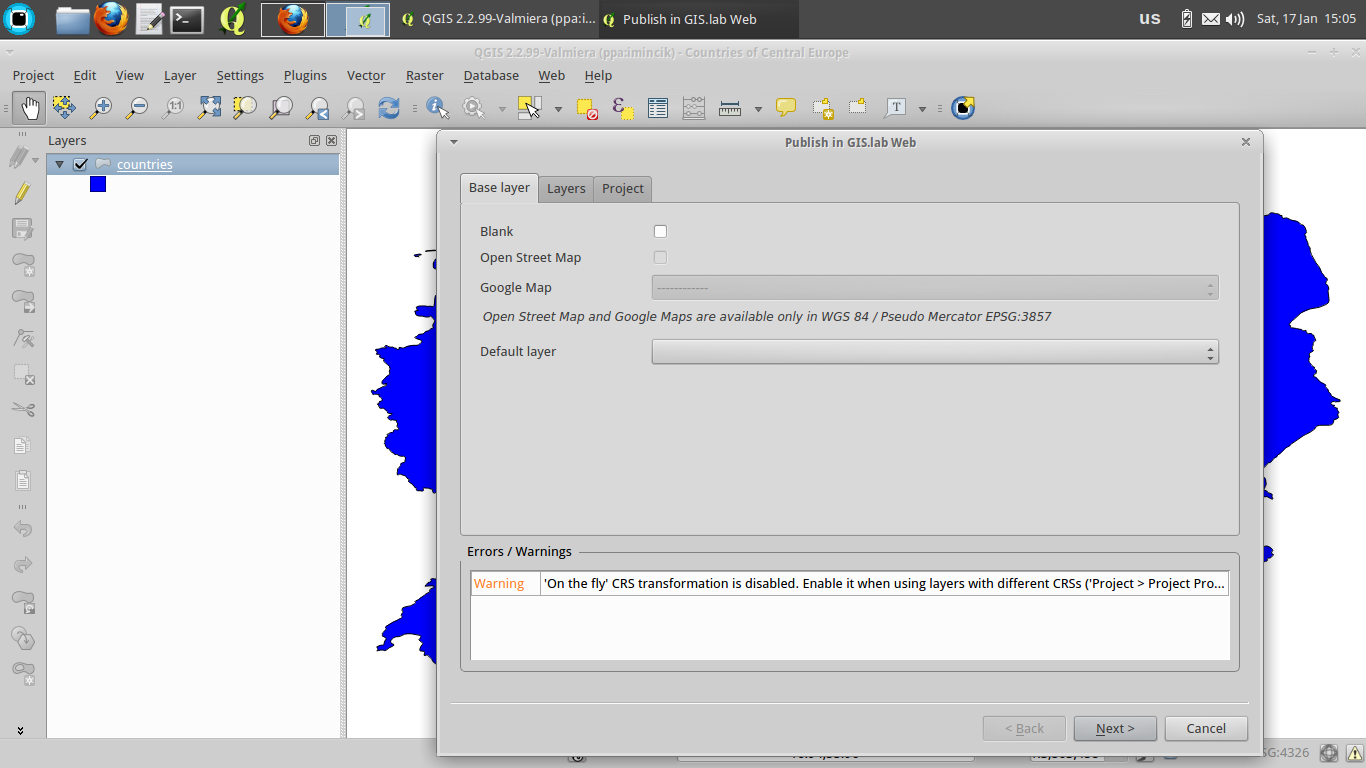
Task: Collapse the countries layer tree arrow
Action: coord(59,164)
